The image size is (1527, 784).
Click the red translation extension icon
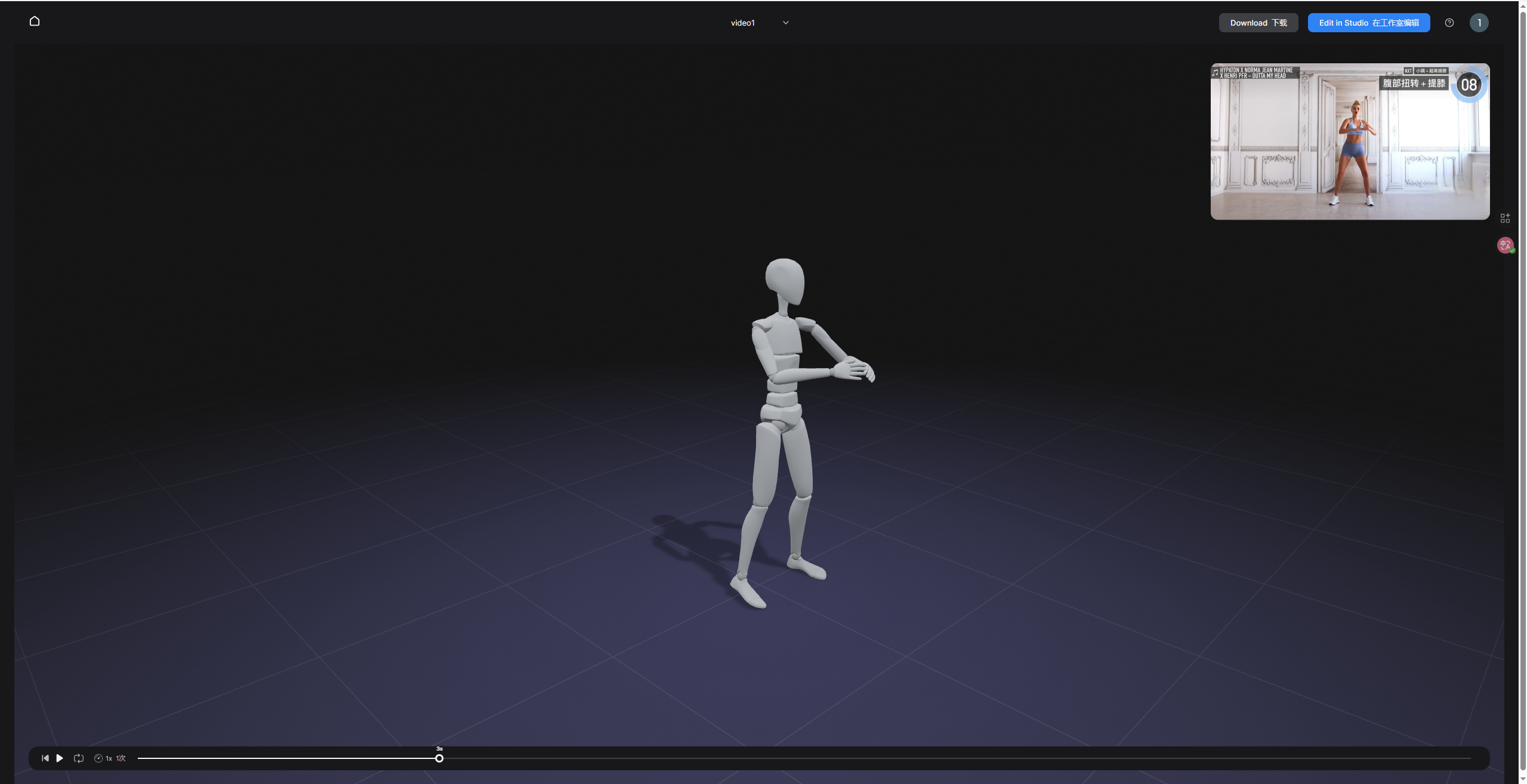point(1505,245)
